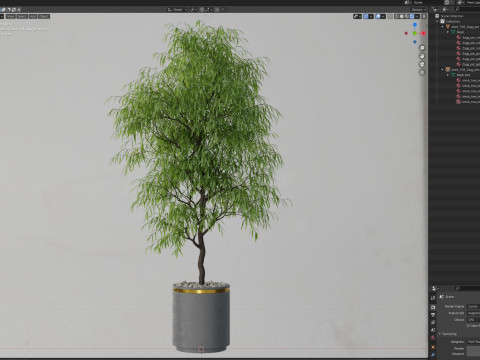Screen dimensions: 480x360
Task: Open the Tool properties tab
Action: (433, 298)
